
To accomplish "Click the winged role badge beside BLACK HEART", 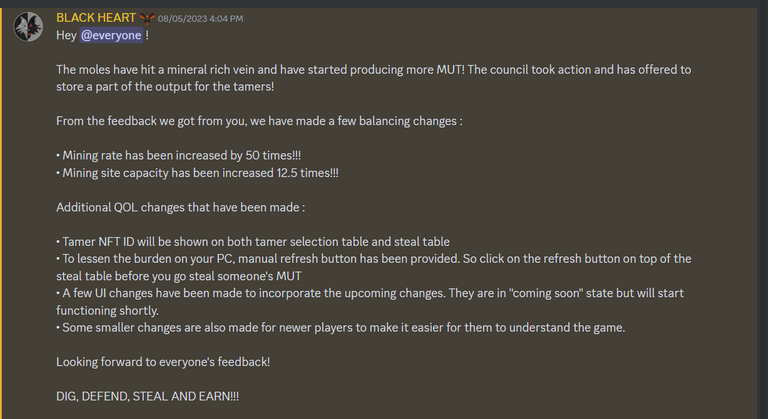I will pos(147,19).
